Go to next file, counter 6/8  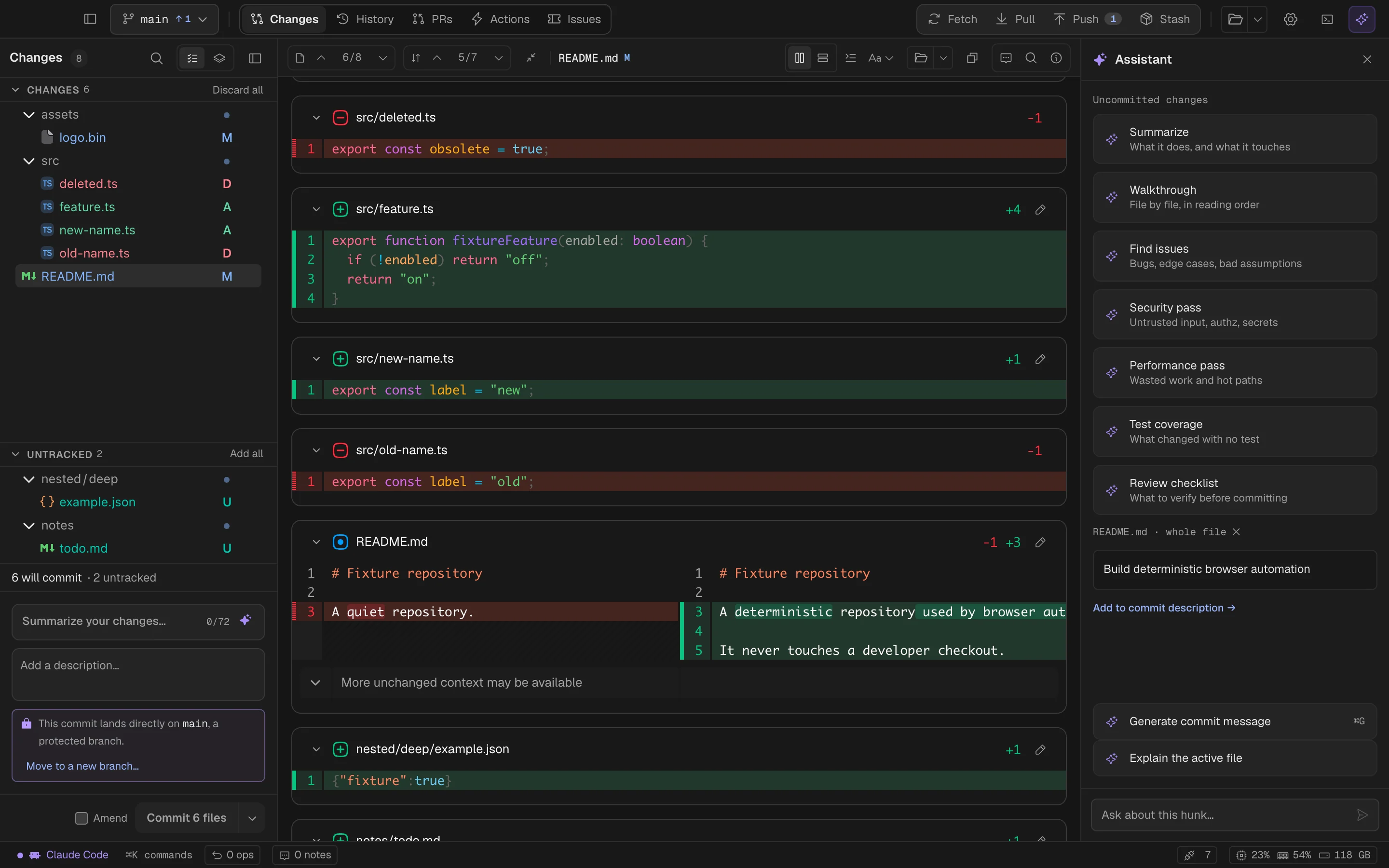point(383,57)
